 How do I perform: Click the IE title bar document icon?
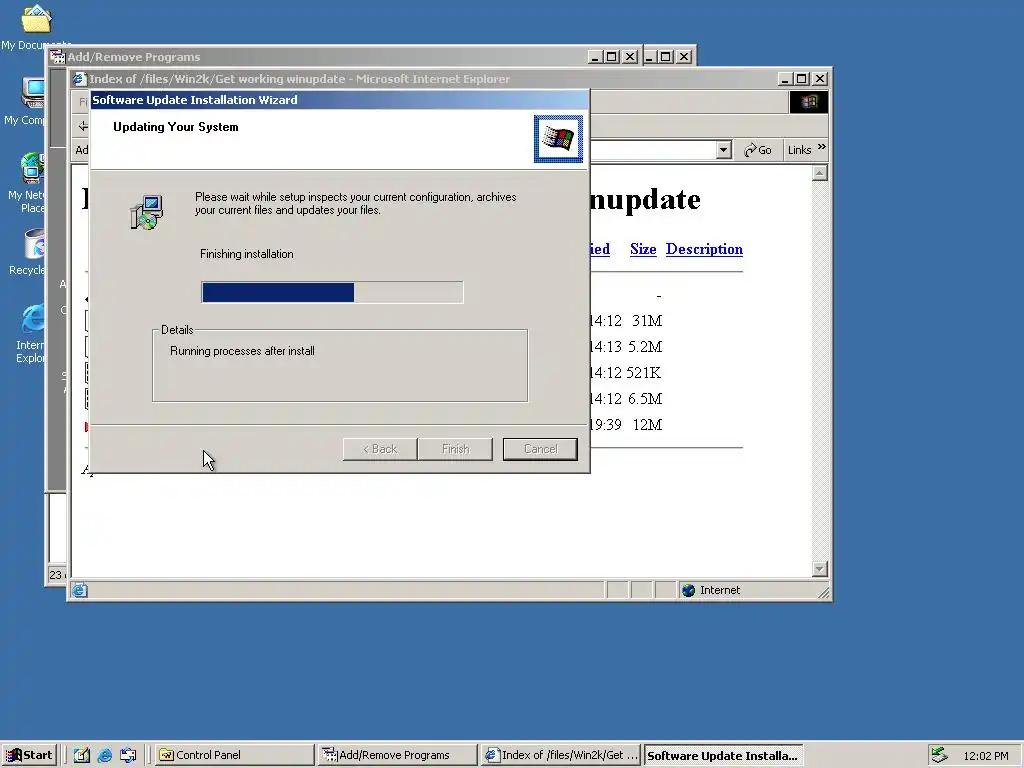point(80,79)
